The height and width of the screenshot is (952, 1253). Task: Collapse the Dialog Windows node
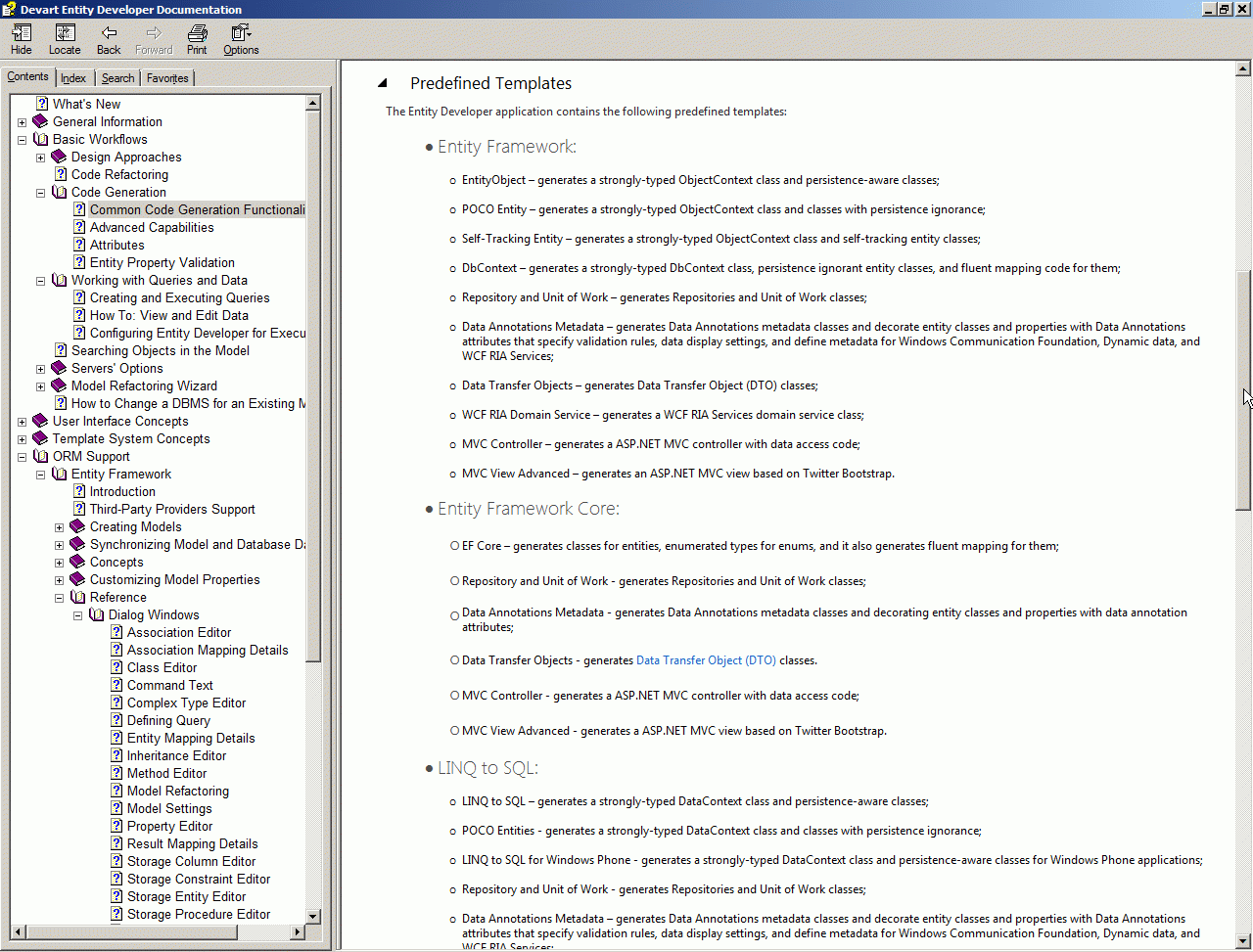(77, 615)
